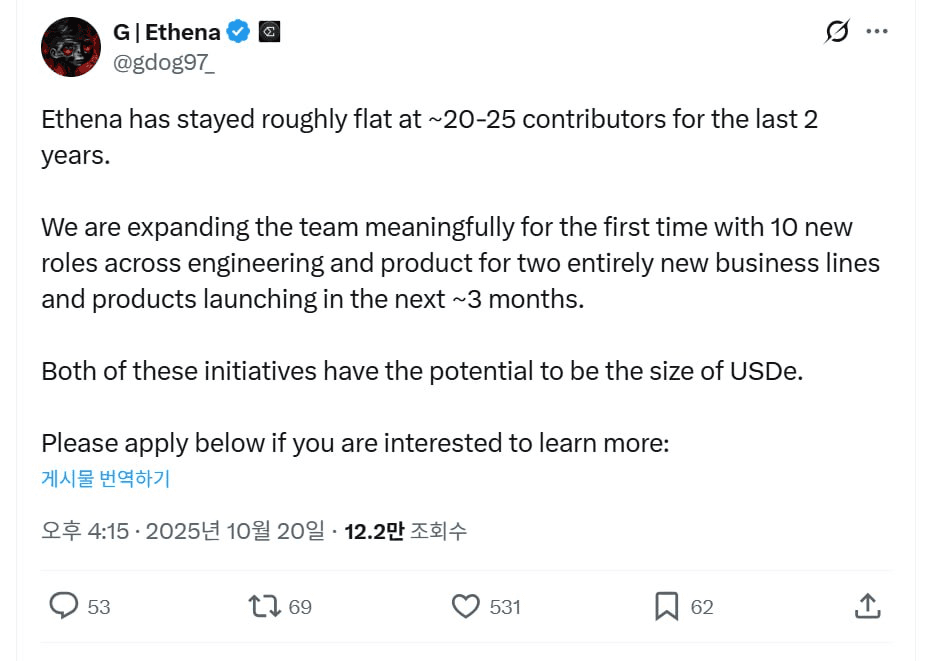
Task: Share the post via the upload arrow icon
Action: click(x=867, y=606)
